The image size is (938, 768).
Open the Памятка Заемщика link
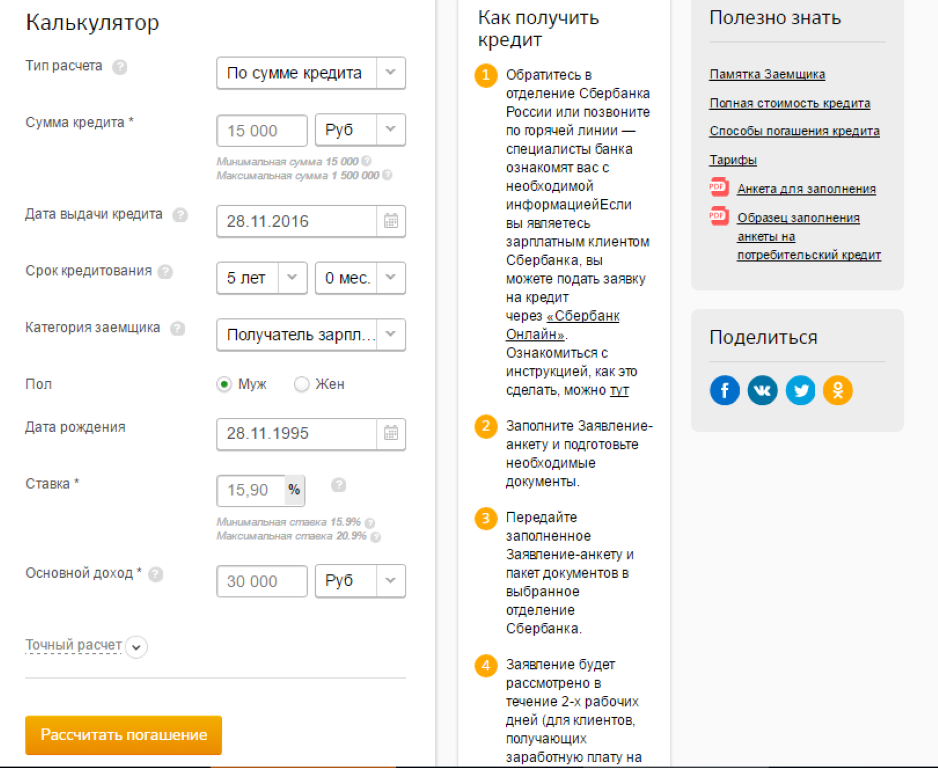click(767, 75)
